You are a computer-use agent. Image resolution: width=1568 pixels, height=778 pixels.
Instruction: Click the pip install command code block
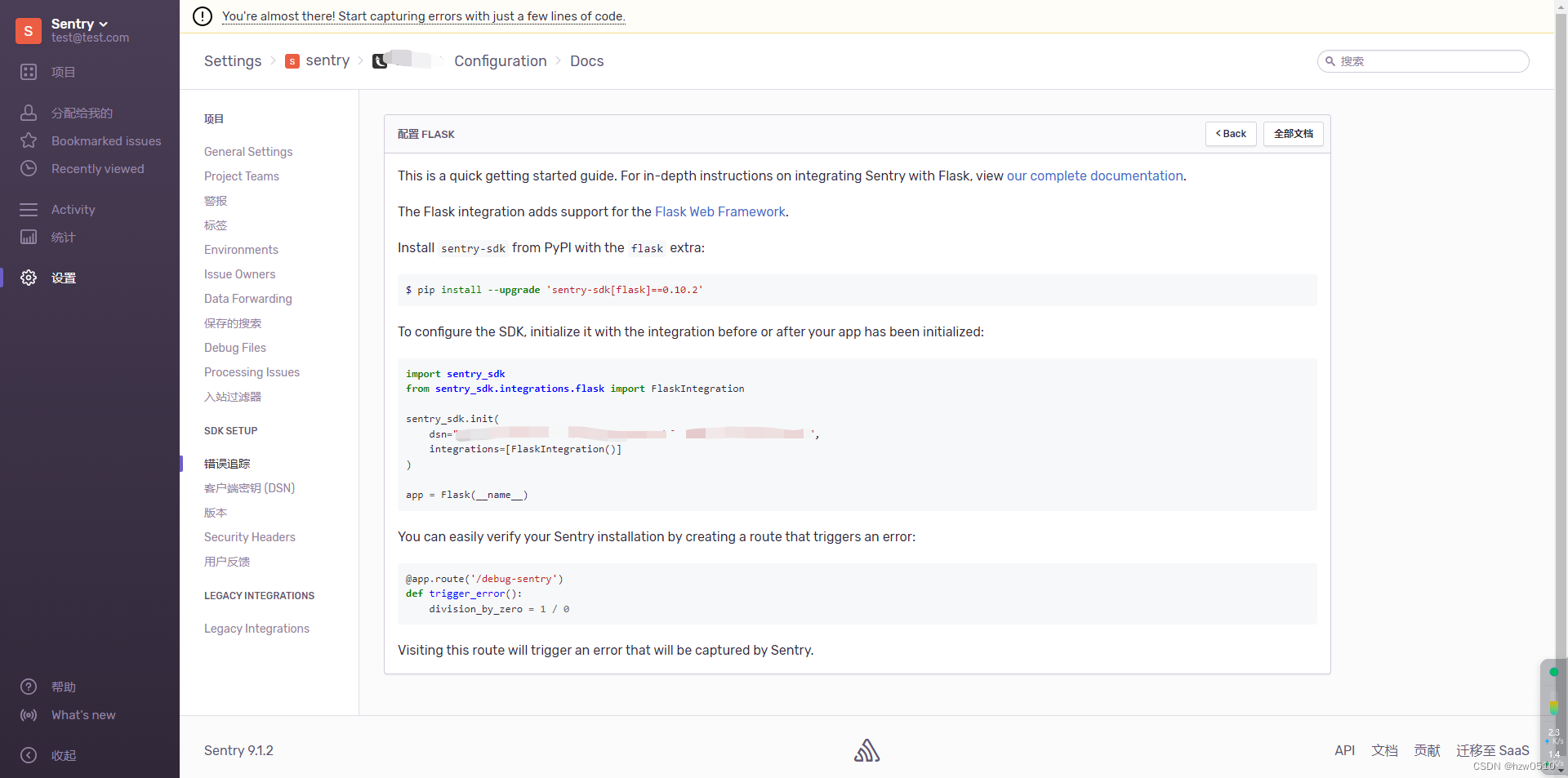[x=857, y=290]
